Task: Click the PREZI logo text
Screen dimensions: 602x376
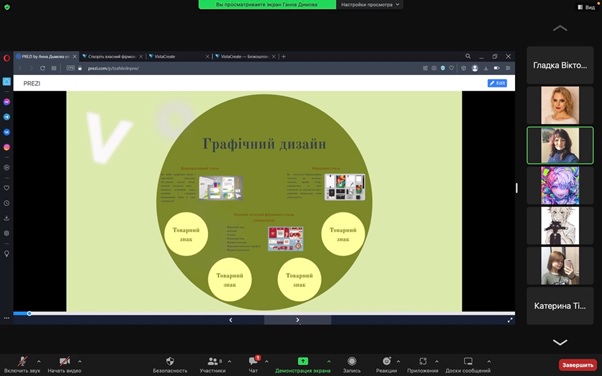Action: 31,83
